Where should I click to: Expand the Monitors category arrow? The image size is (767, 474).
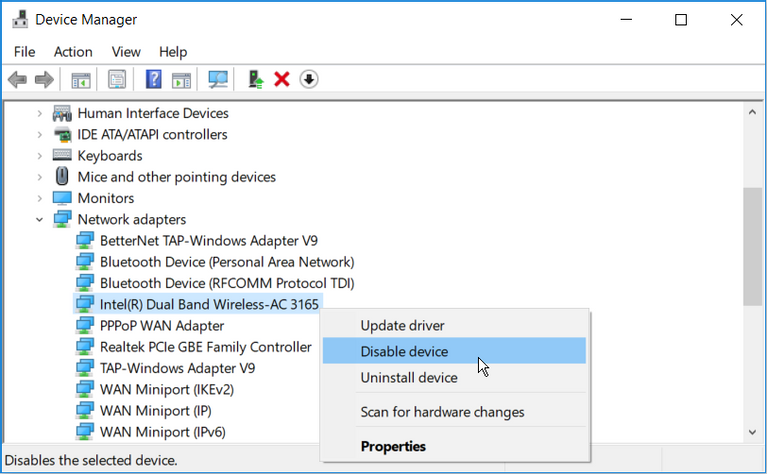tap(40, 198)
